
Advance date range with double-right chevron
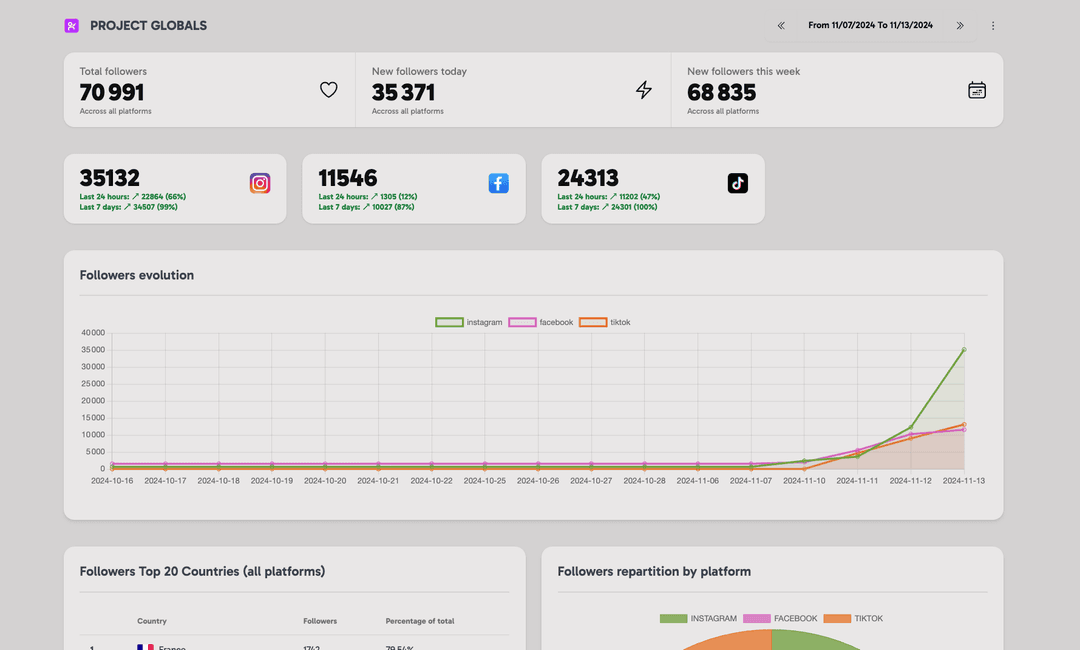click(x=960, y=26)
